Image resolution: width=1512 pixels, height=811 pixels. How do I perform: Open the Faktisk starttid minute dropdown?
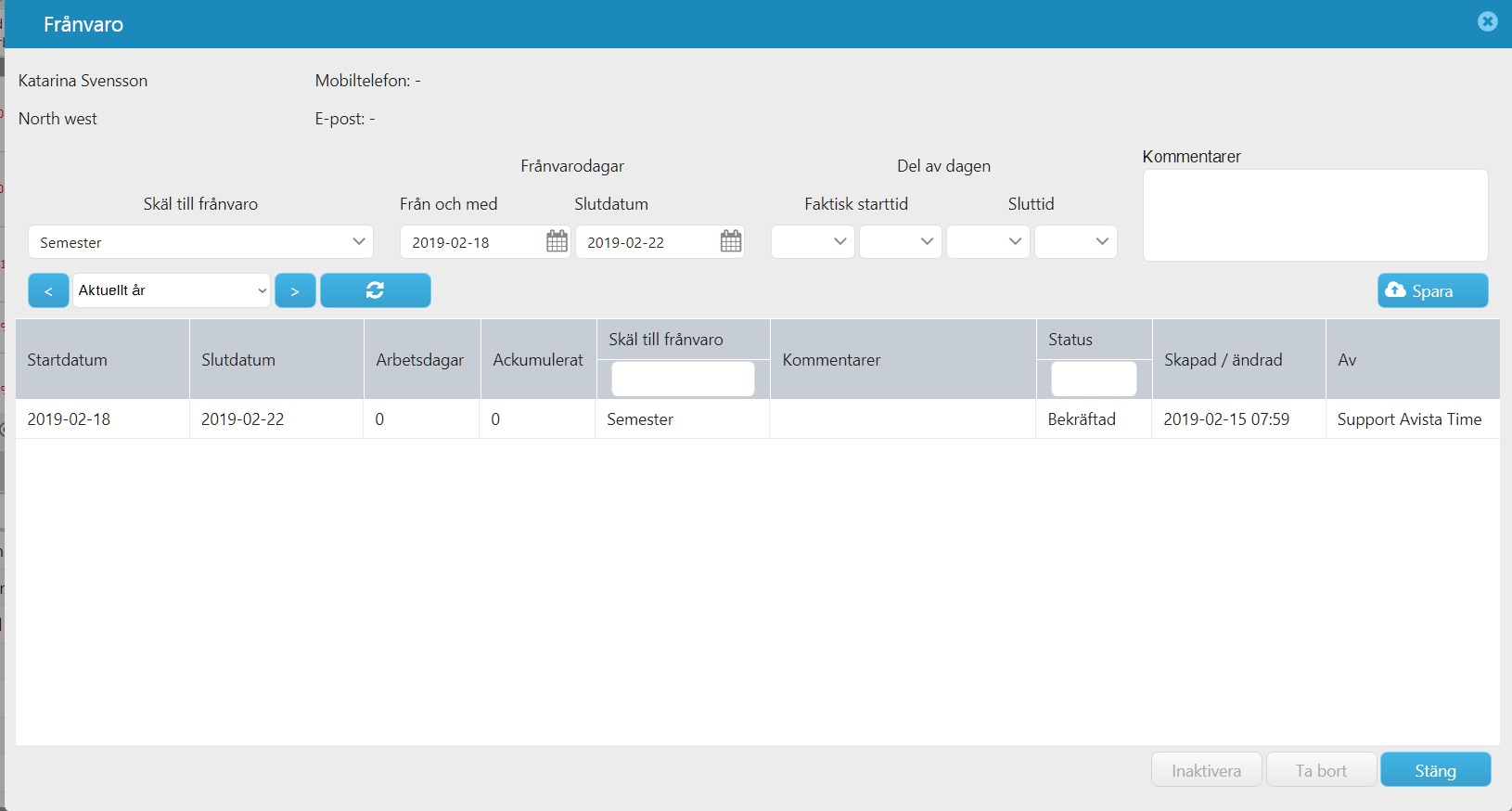[901, 242]
